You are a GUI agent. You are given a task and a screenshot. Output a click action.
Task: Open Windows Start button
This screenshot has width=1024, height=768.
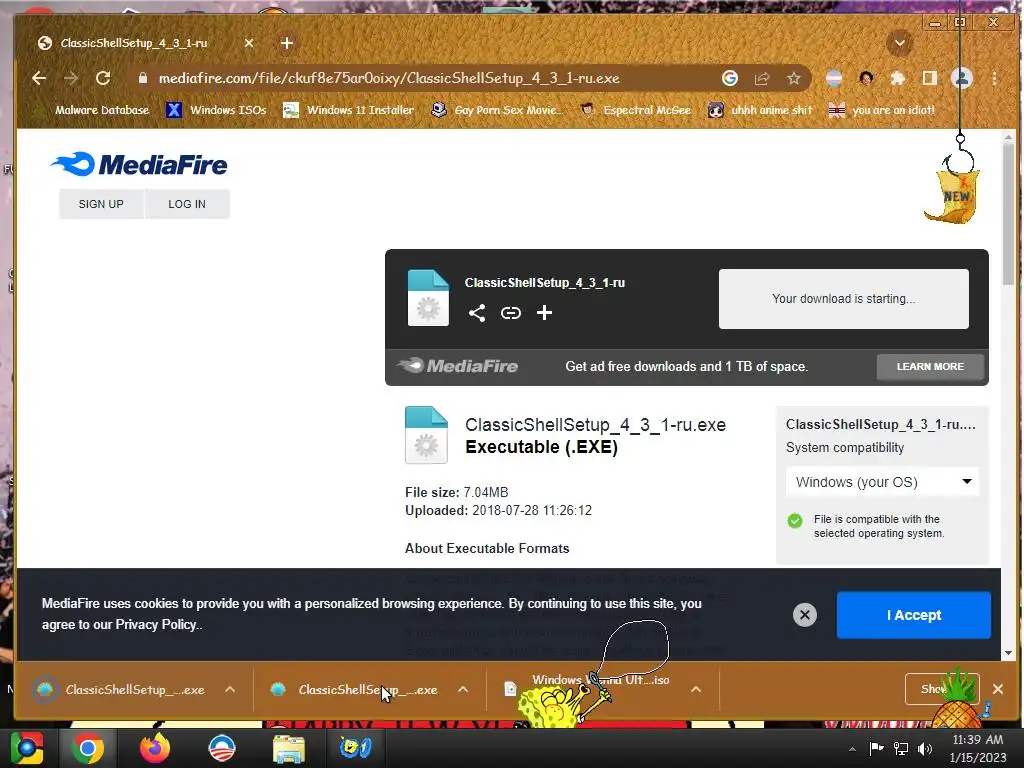(26, 748)
